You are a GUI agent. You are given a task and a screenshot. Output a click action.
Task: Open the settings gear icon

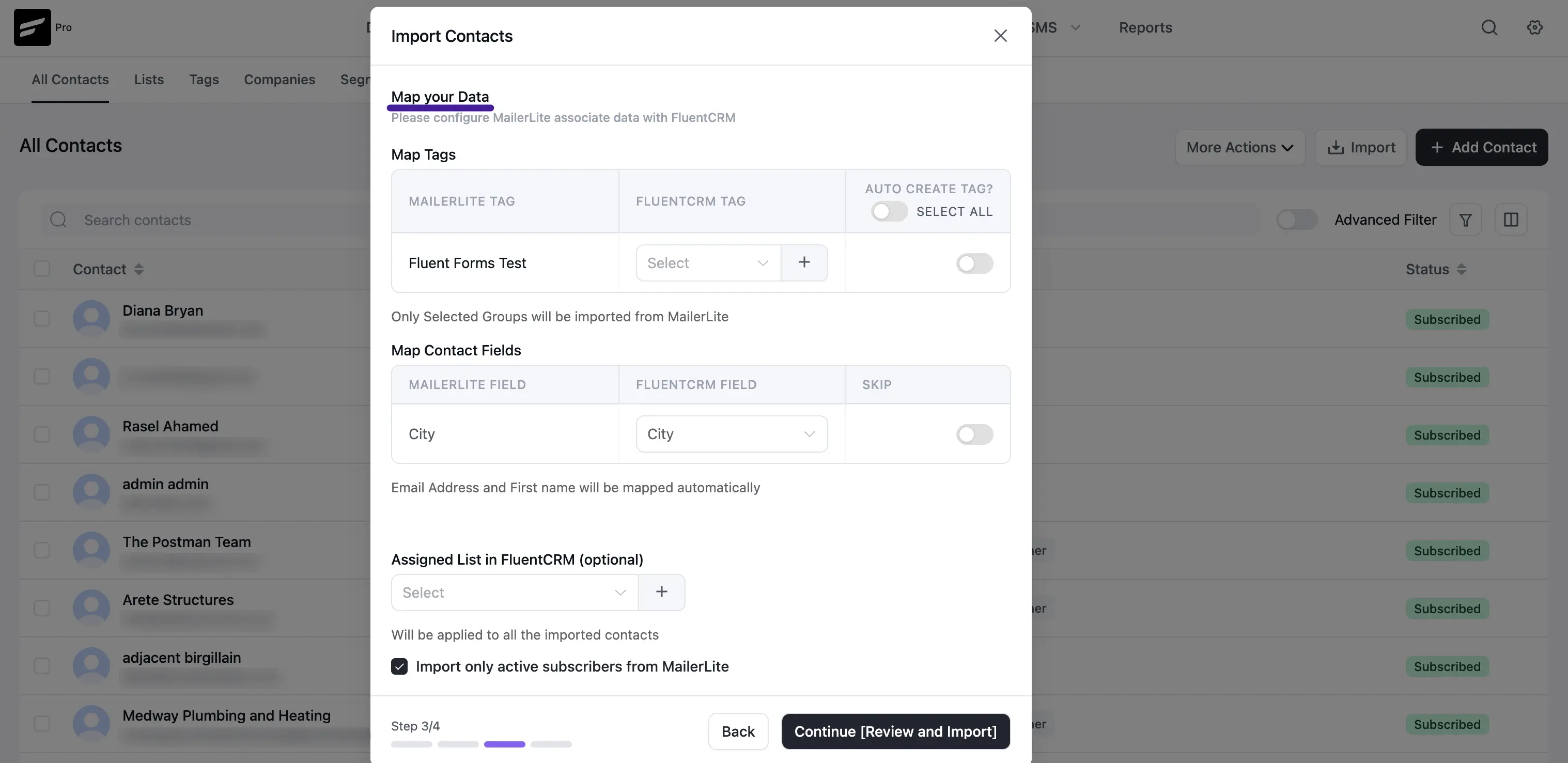coord(1534,27)
